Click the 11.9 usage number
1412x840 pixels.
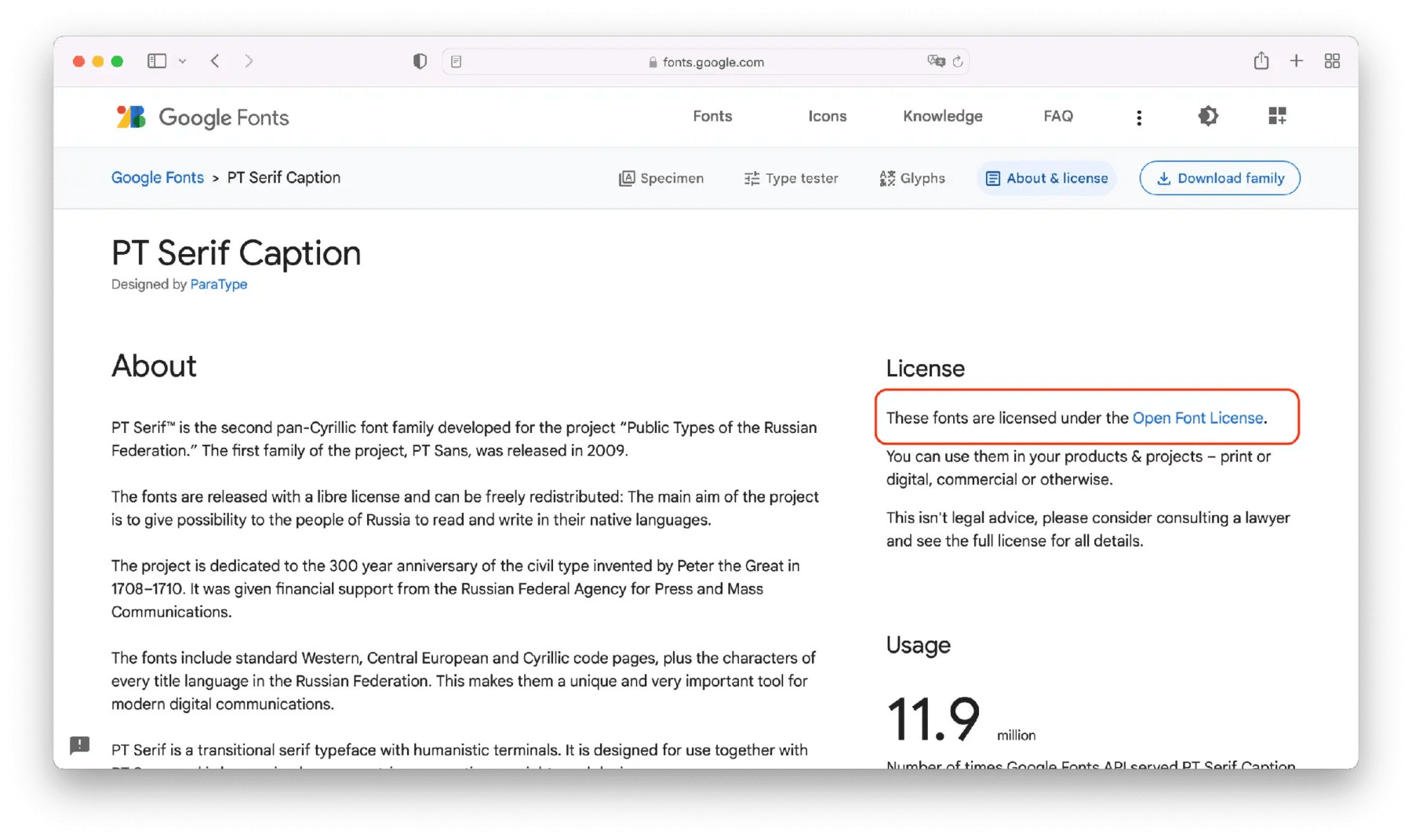(x=933, y=718)
